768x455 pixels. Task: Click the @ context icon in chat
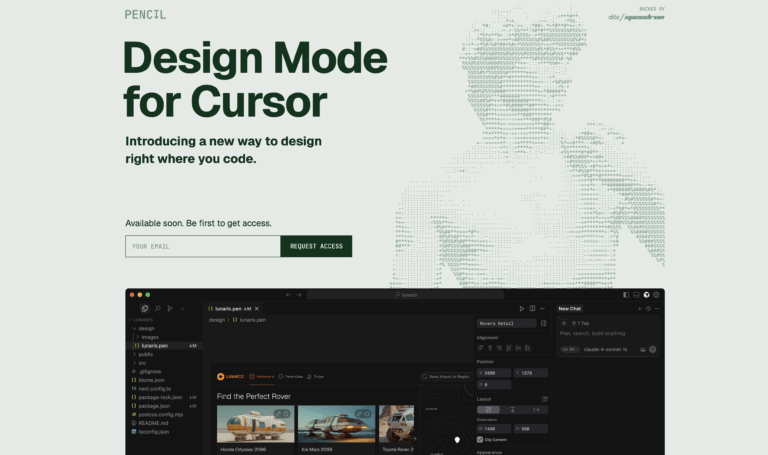point(564,323)
